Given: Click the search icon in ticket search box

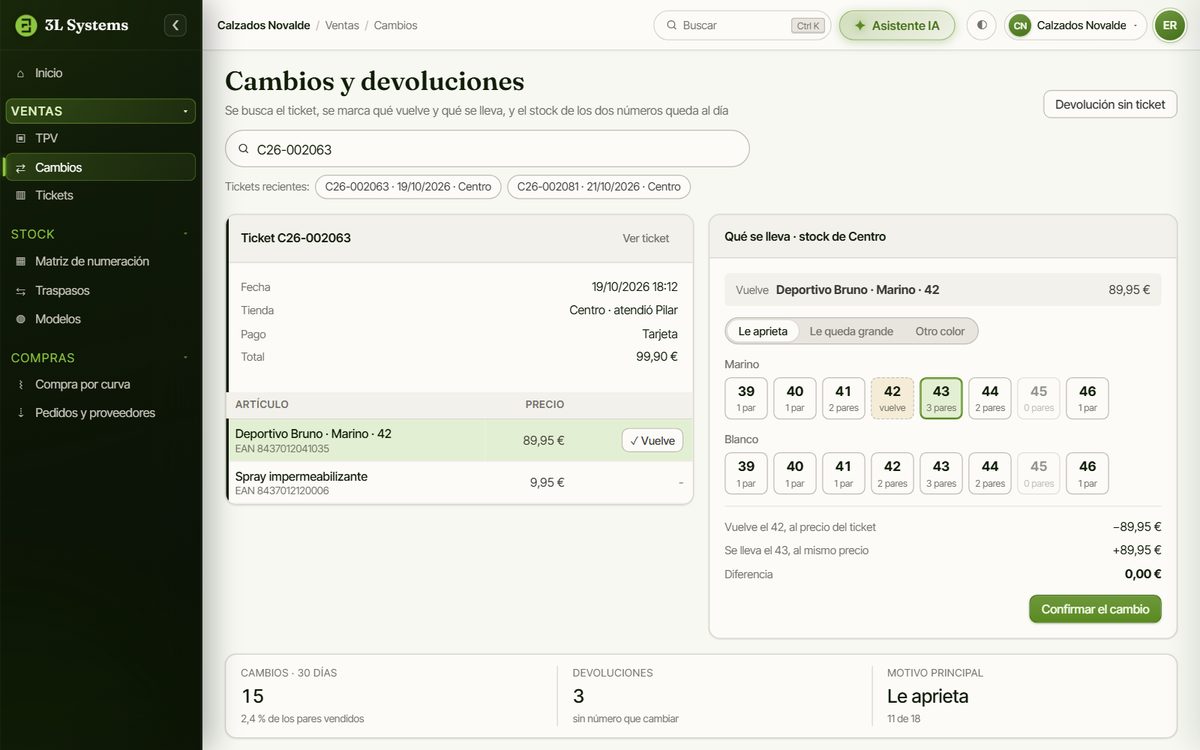Looking at the screenshot, I should tap(243, 149).
